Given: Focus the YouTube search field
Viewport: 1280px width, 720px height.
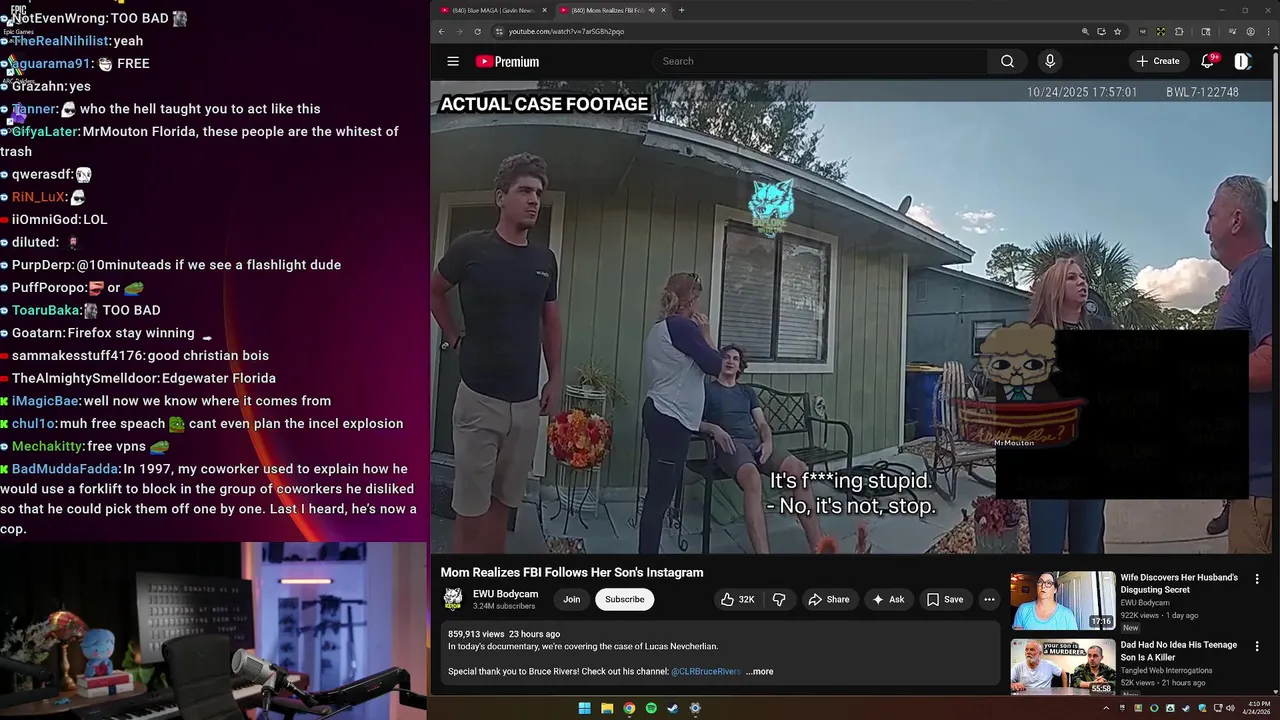Looking at the screenshot, I should pyautogui.click(x=820, y=61).
